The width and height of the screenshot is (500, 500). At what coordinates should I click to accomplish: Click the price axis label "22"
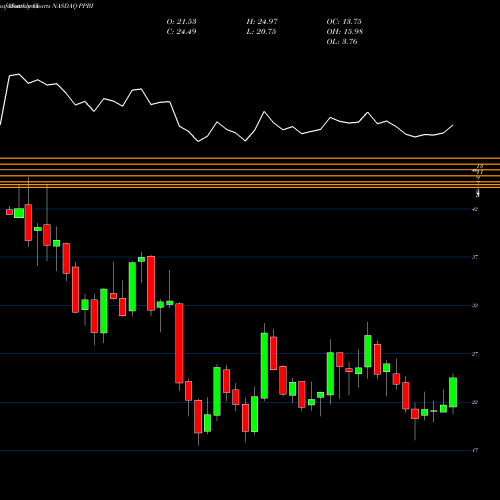coord(475,402)
